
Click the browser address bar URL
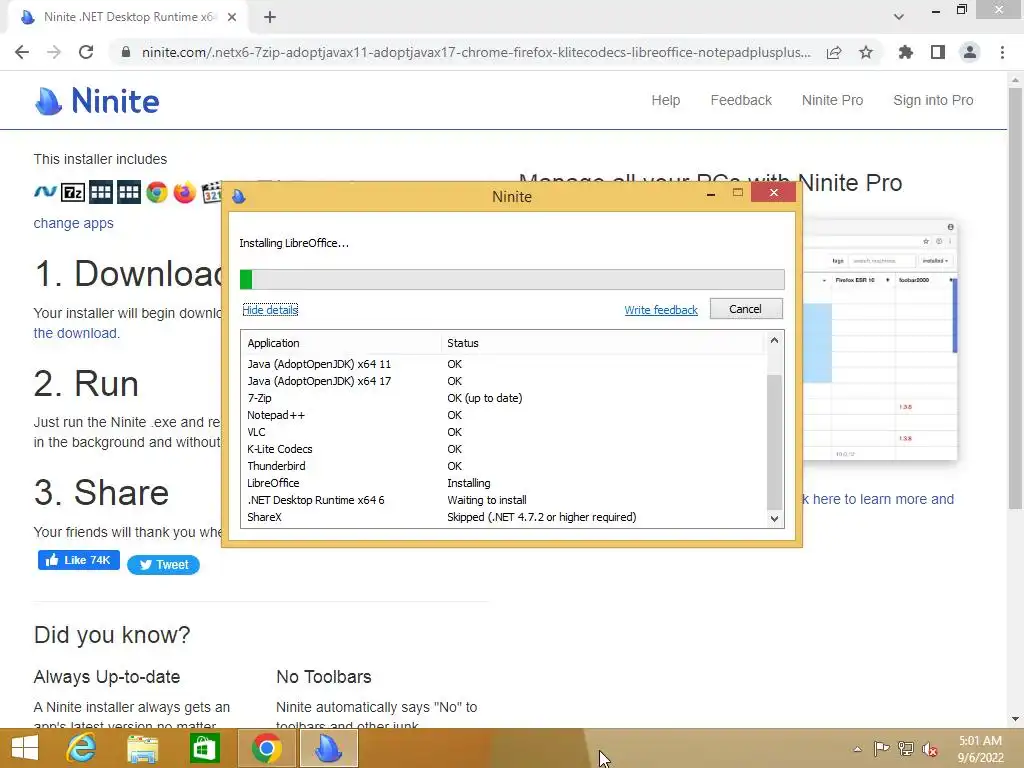click(476, 52)
